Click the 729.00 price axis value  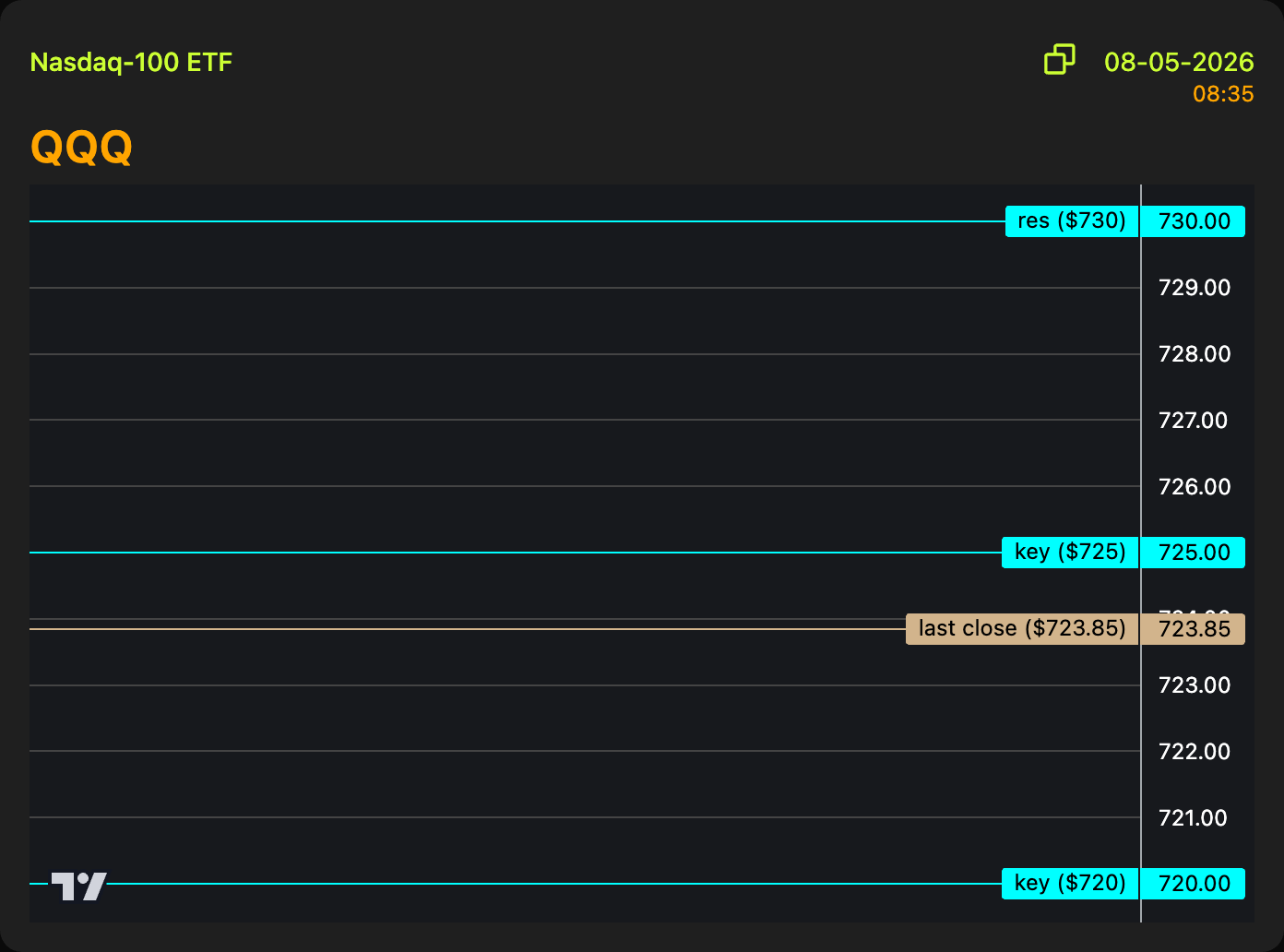[x=1195, y=288]
